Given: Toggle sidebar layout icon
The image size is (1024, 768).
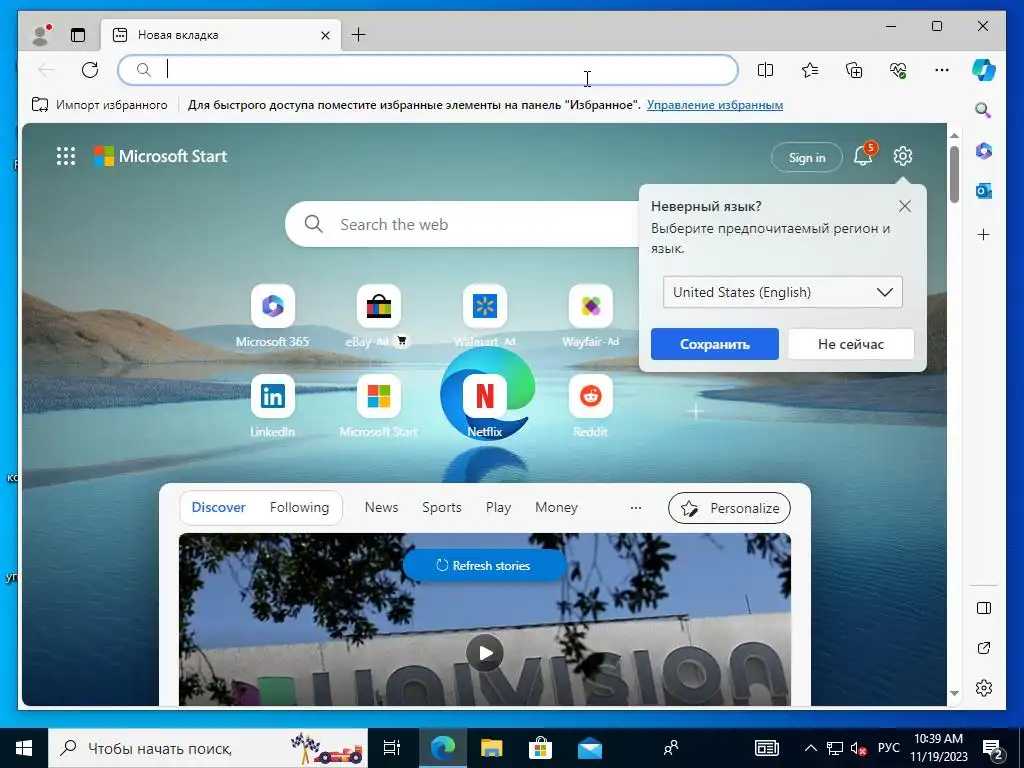Looking at the screenshot, I should (984, 608).
